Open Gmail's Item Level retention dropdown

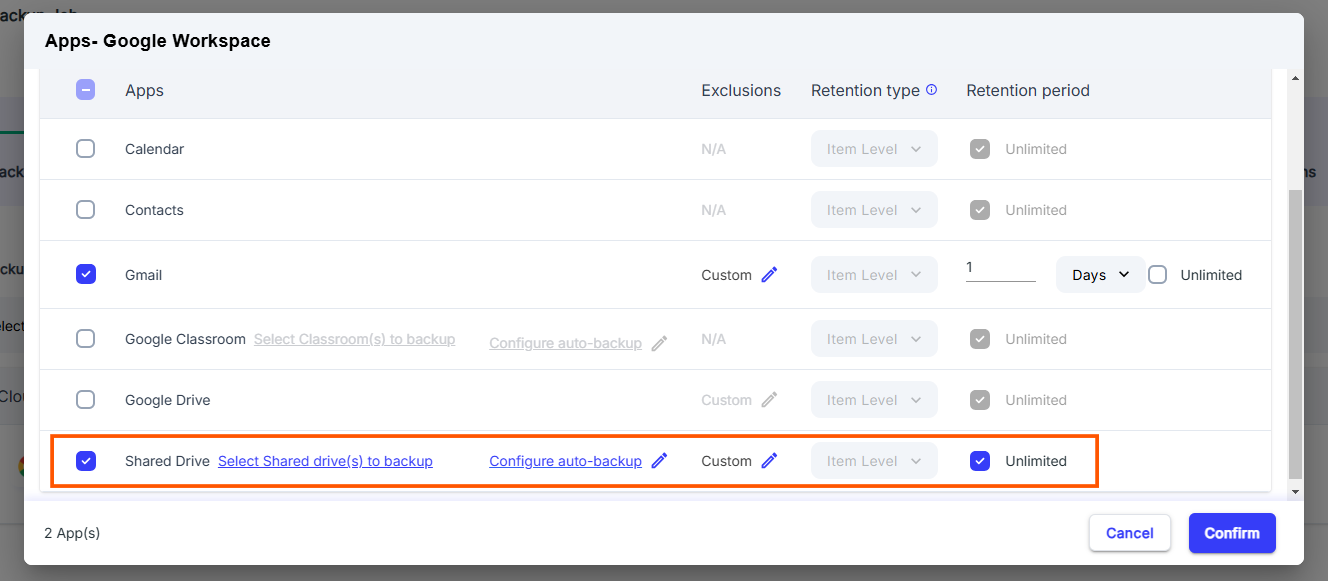coord(874,274)
